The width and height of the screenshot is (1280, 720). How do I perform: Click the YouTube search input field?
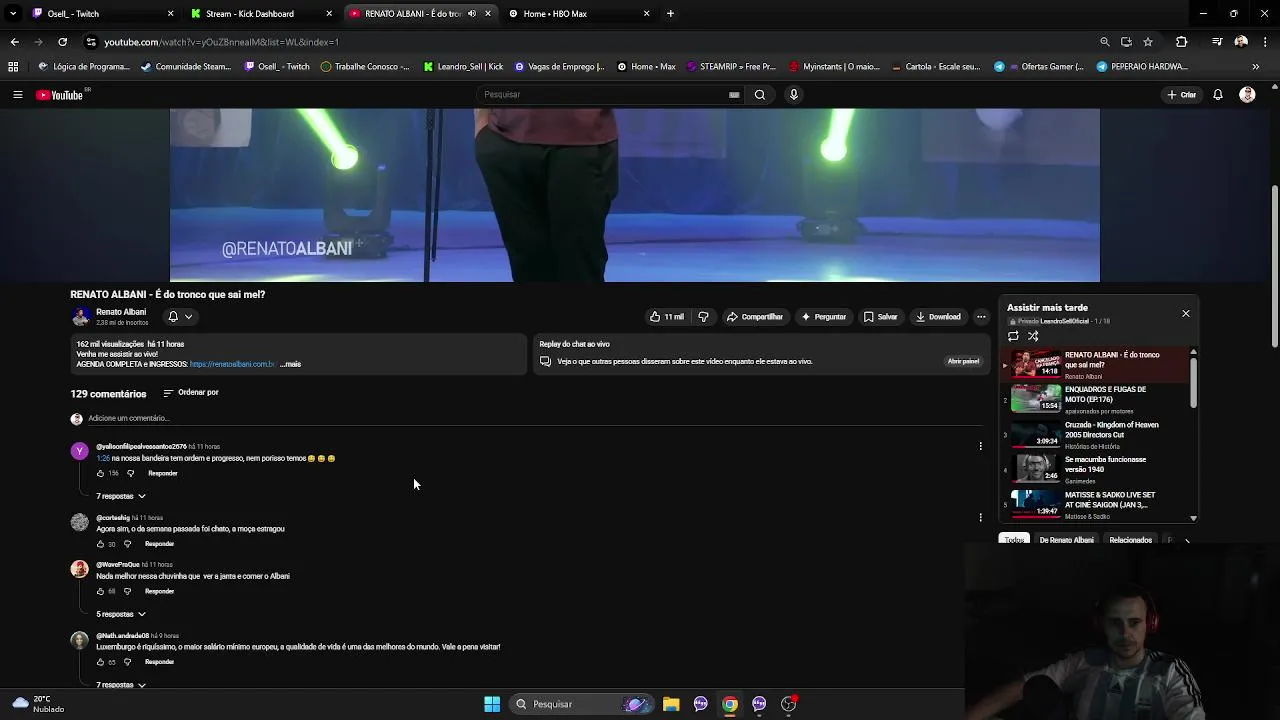[x=604, y=95]
